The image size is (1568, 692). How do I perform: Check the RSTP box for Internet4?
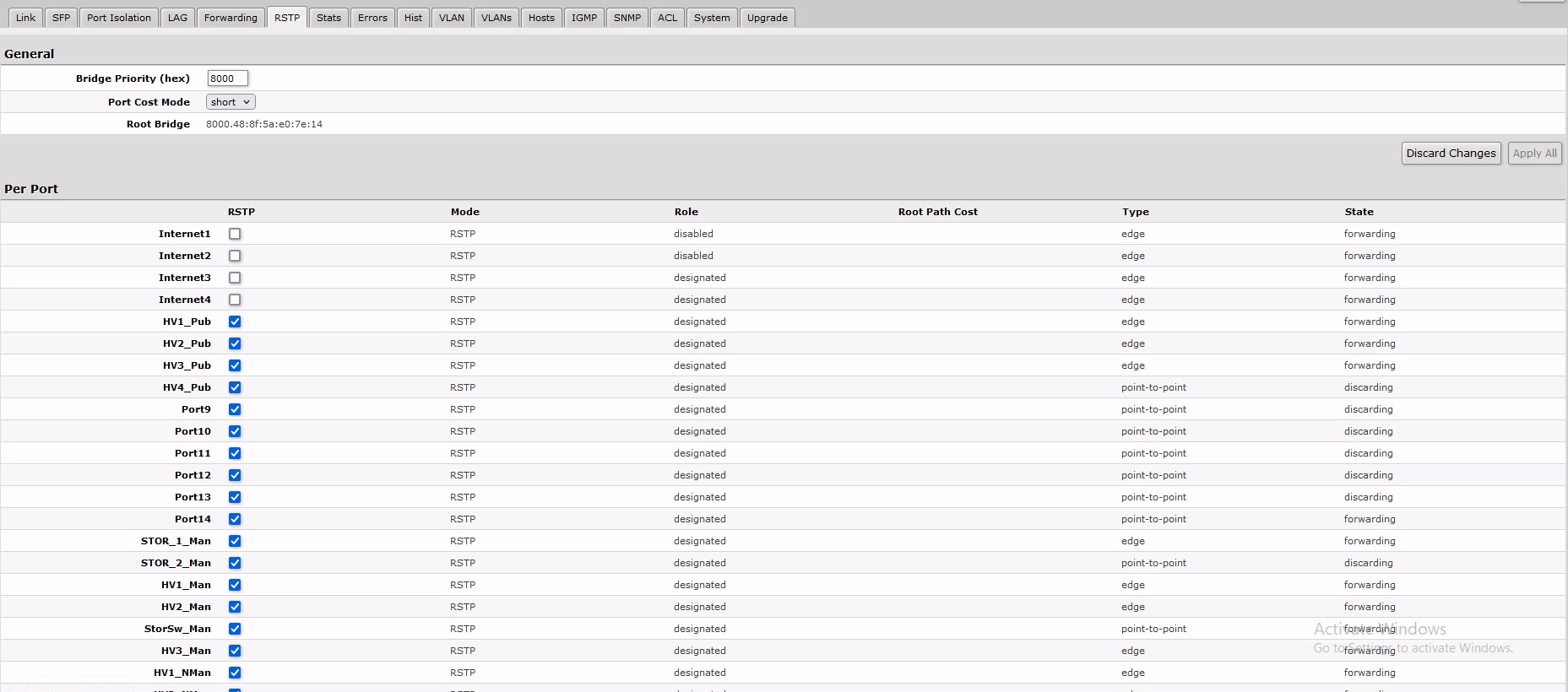click(235, 300)
